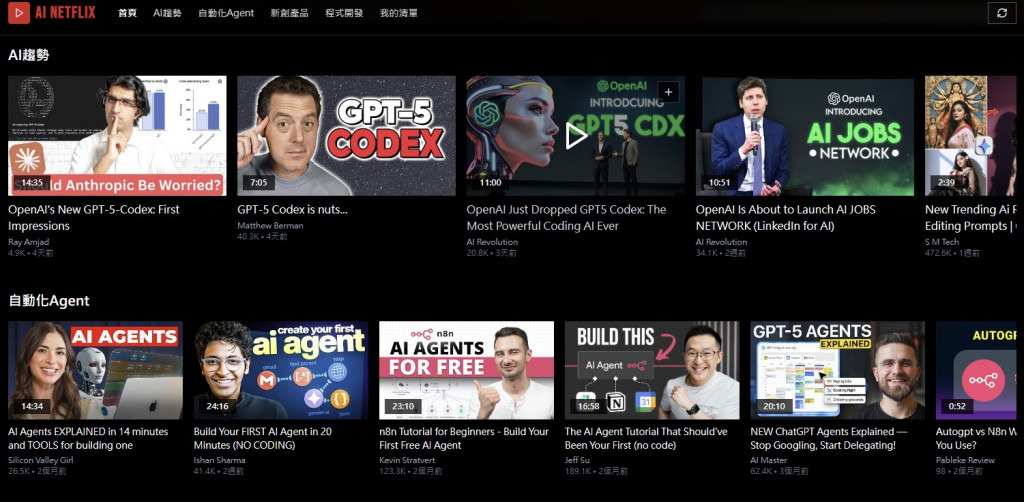Click channel name Kevin Stratvert
The width and height of the screenshot is (1024, 502).
pos(407,460)
